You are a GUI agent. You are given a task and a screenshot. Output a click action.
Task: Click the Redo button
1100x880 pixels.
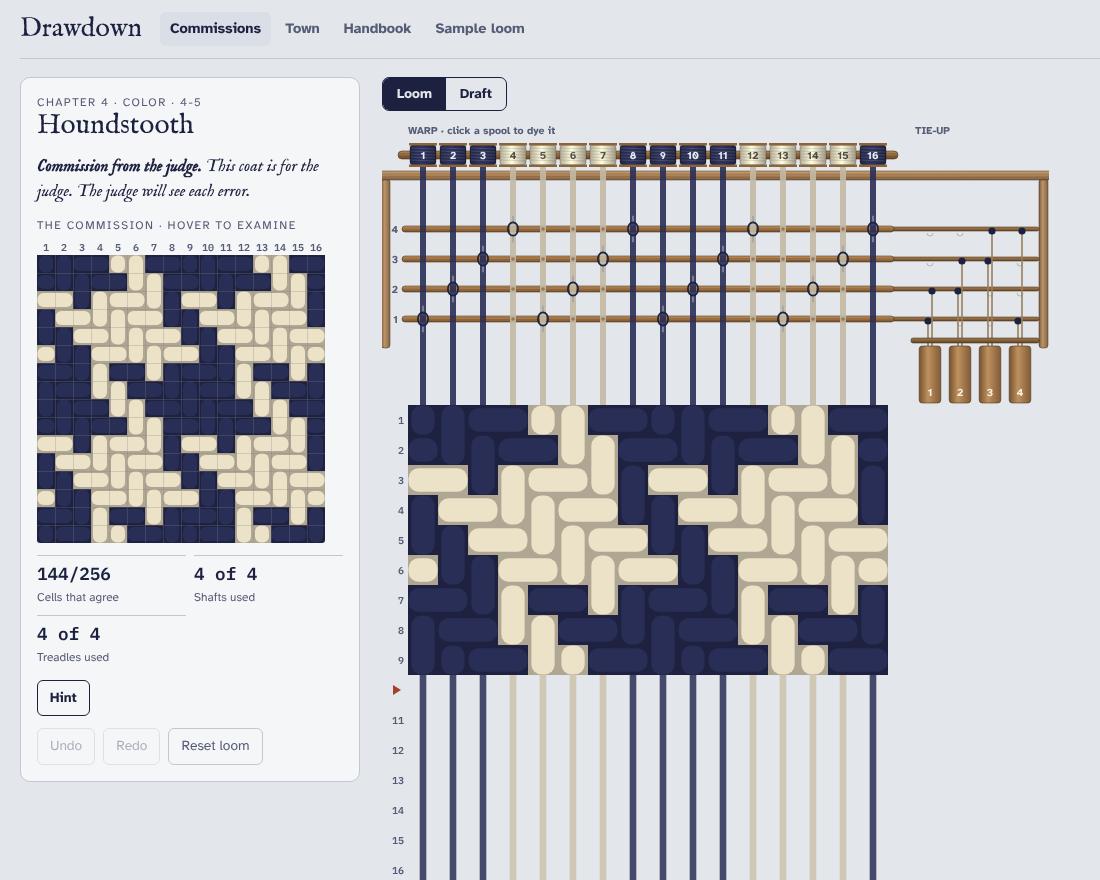click(x=132, y=746)
